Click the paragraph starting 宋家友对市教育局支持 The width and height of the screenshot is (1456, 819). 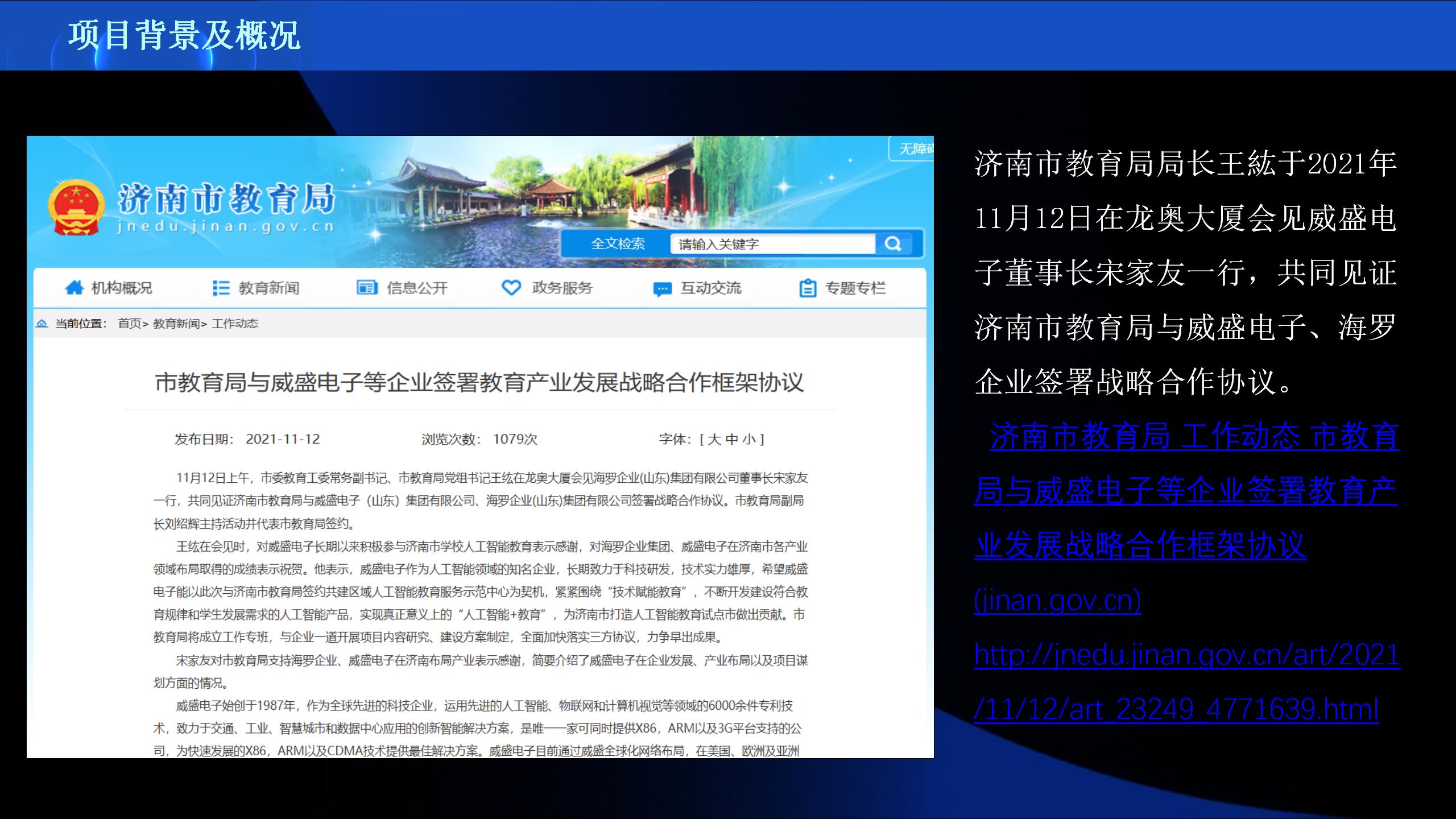point(481,672)
